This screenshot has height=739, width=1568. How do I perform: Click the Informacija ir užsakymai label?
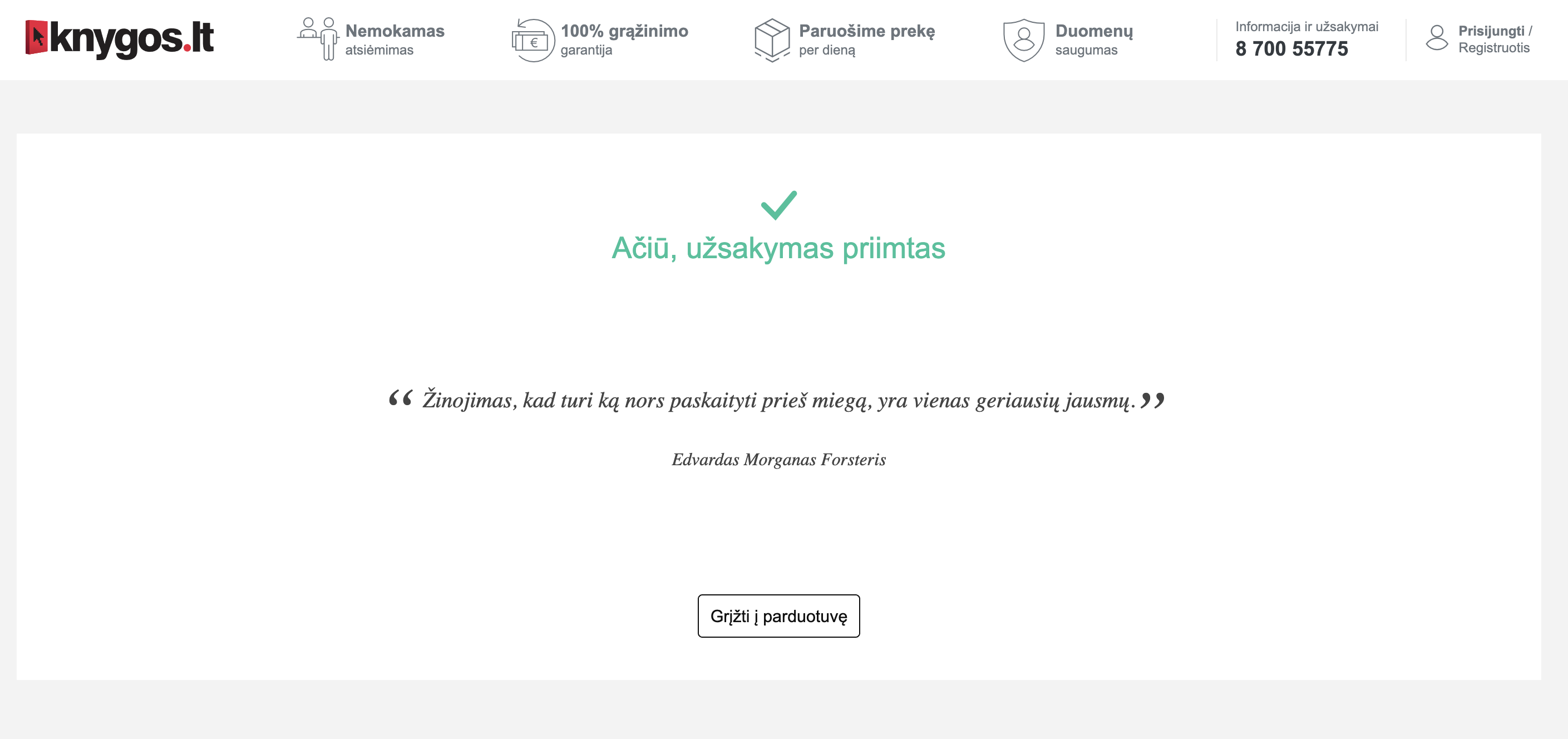pos(1306,27)
